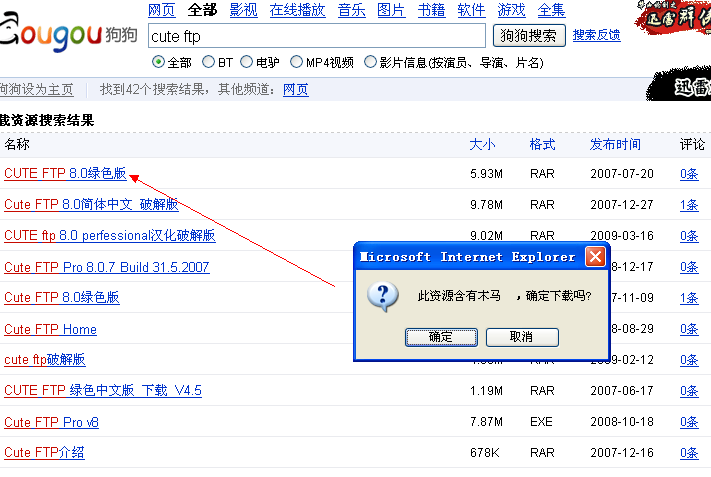Open 1条 comments for 2007-12-27 row
Image resolution: width=711 pixels, height=477 pixels.
coord(689,205)
